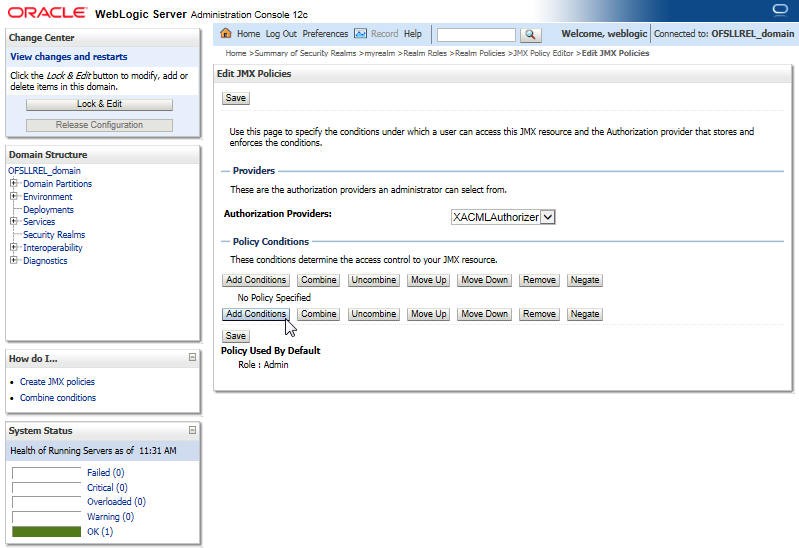Expand the Domain Partitions tree node
The width and height of the screenshot is (799, 548).
pos(14,183)
